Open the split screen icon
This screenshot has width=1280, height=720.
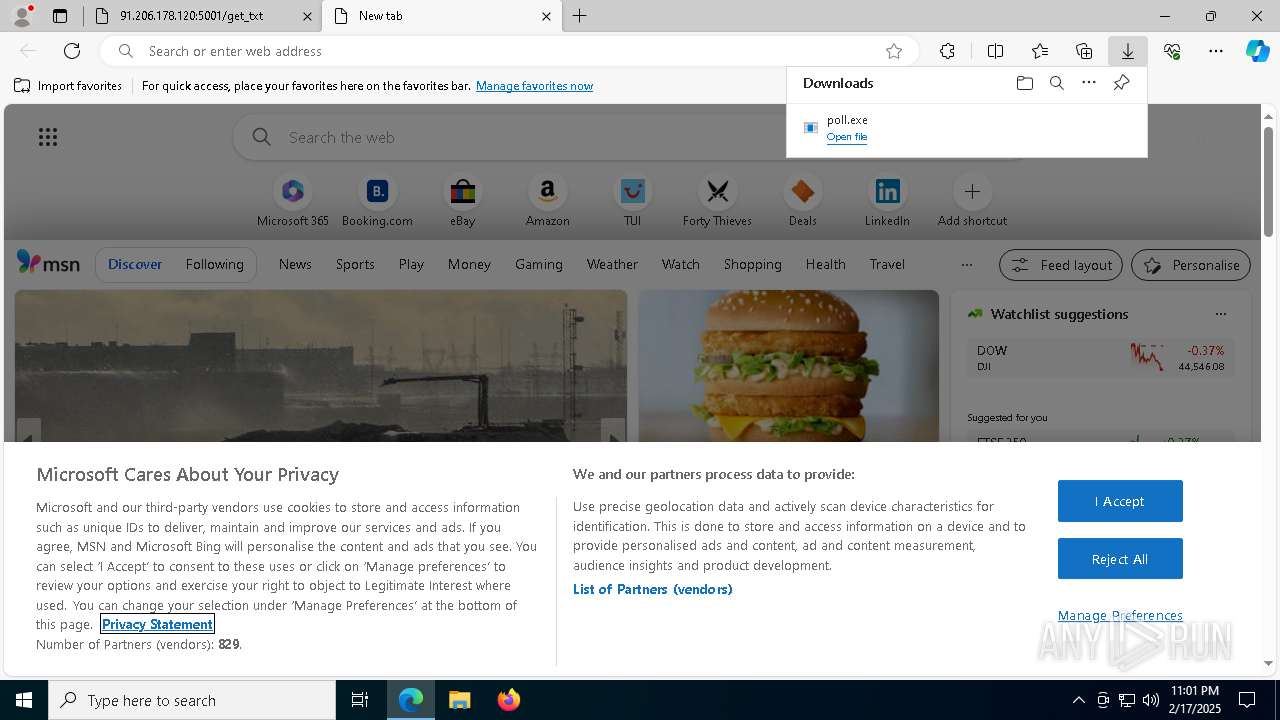point(995,51)
